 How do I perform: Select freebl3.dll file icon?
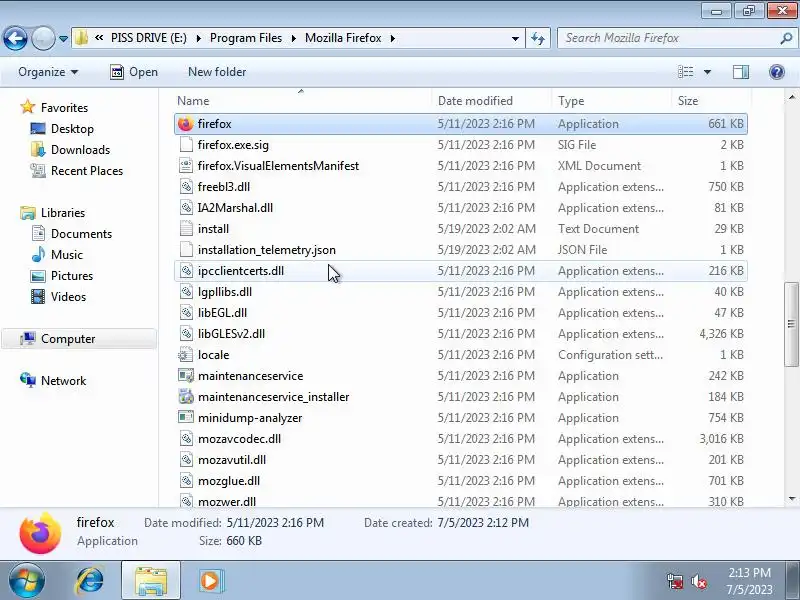point(186,187)
